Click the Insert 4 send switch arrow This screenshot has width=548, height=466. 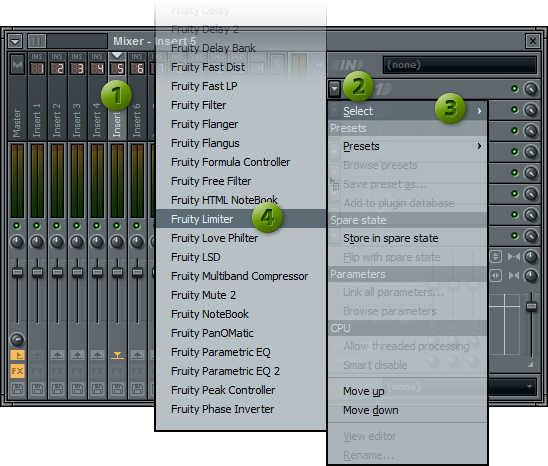(x=97, y=356)
